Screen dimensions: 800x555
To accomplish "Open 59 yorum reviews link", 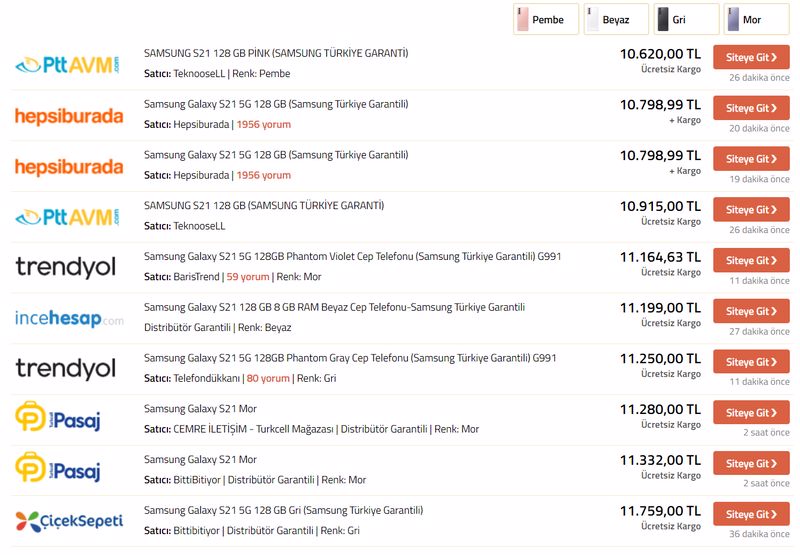I will 248,276.
